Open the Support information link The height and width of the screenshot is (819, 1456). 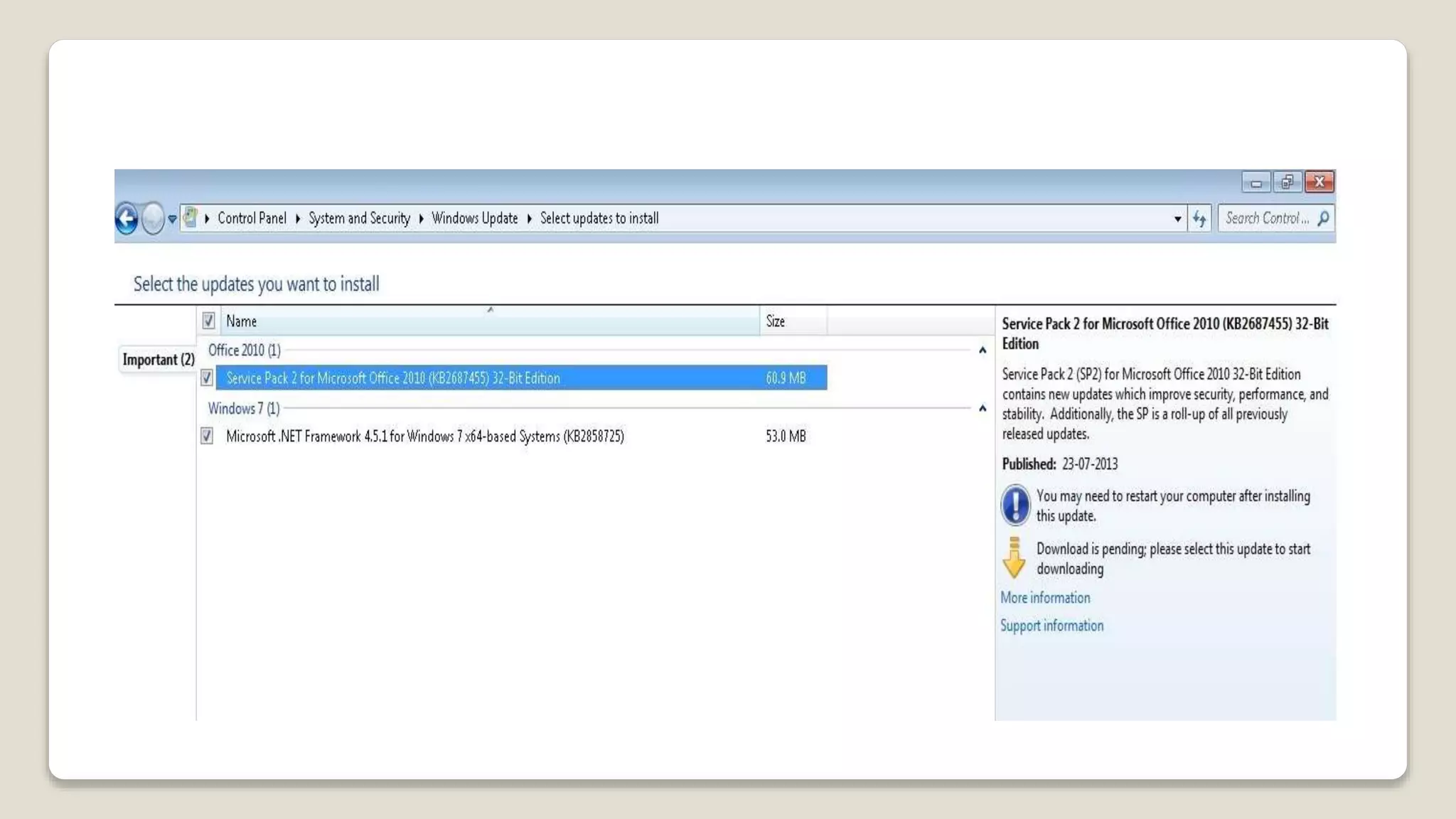pos(1051,626)
